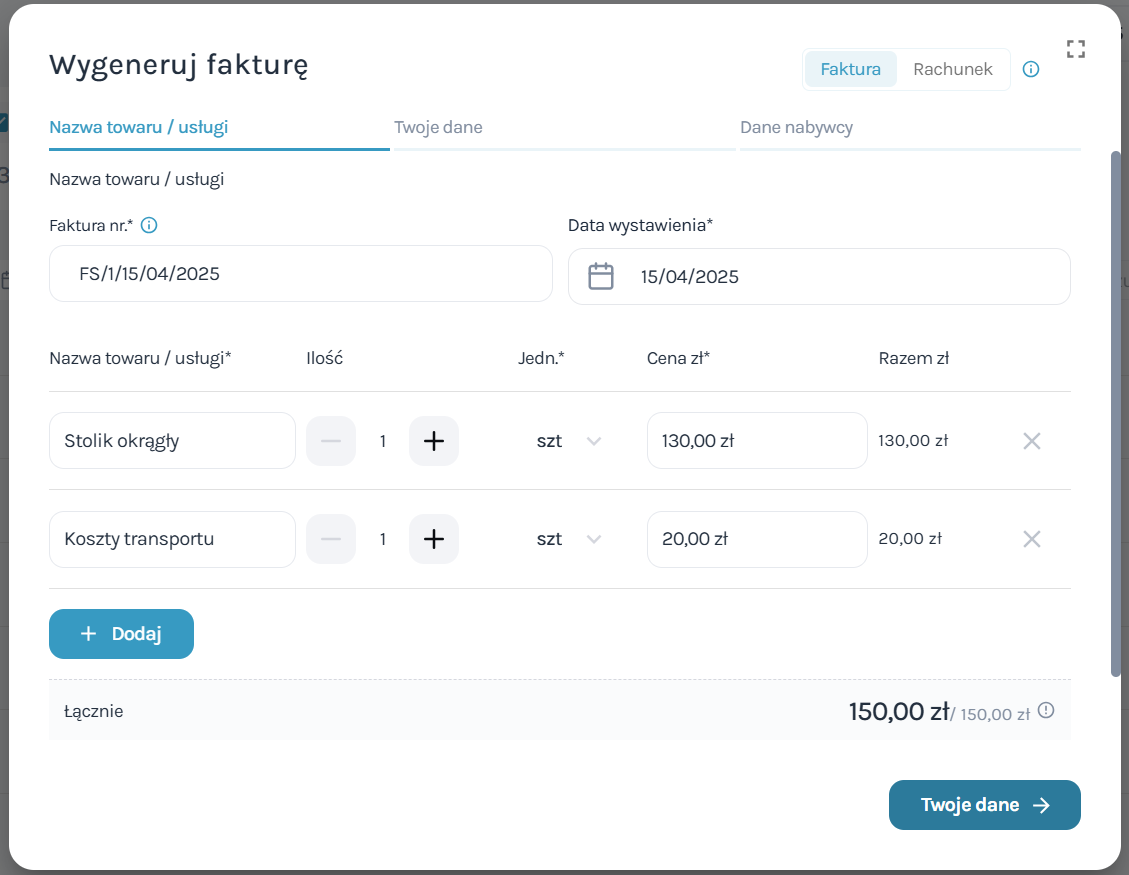Remove the Stolik okrągły row
This screenshot has height=875, width=1129.
[x=1032, y=441]
